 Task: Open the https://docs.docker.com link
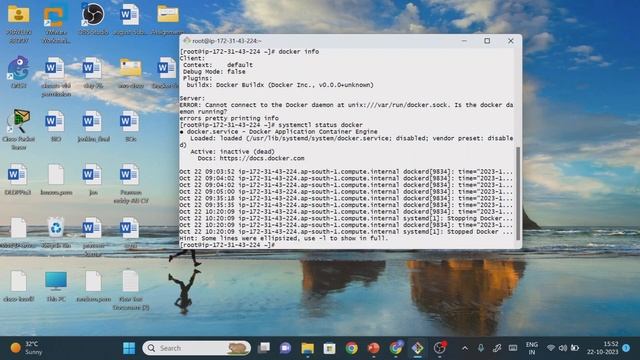coord(262,158)
